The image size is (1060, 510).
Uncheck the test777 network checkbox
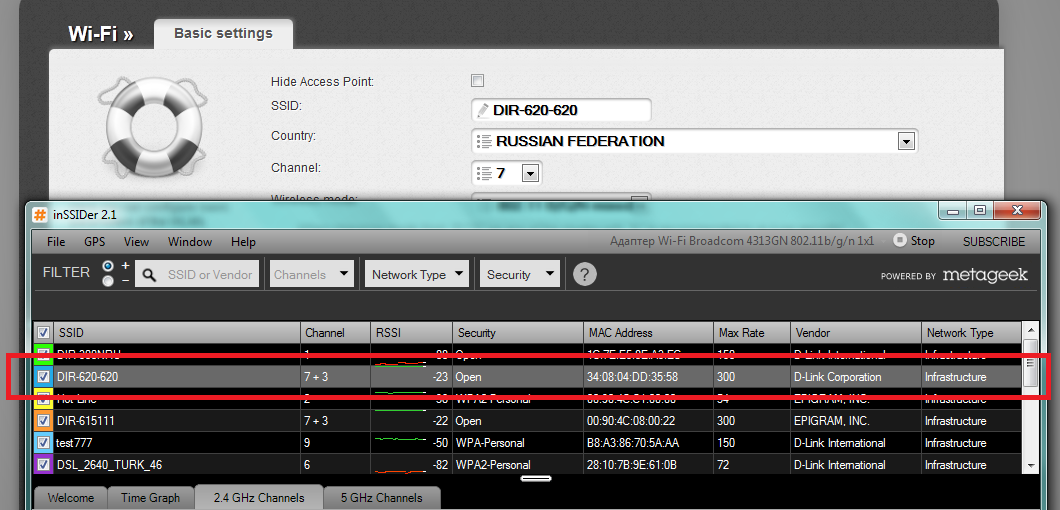pos(43,443)
